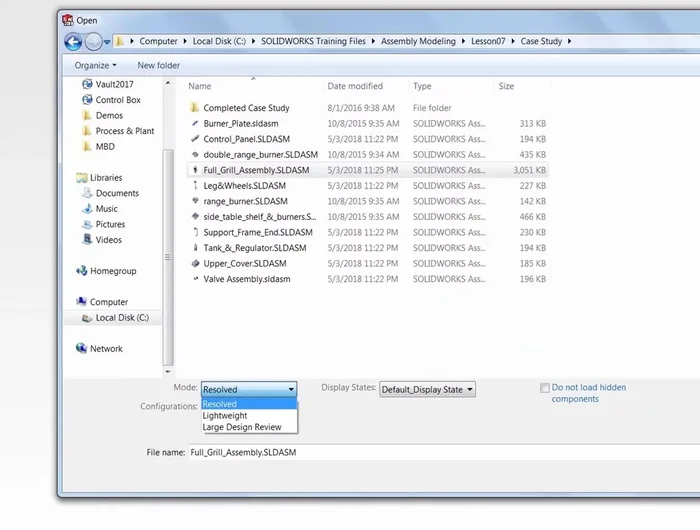The image size is (700, 530).
Task: Click the Completed Case Study folder icon
Action: coord(194,108)
